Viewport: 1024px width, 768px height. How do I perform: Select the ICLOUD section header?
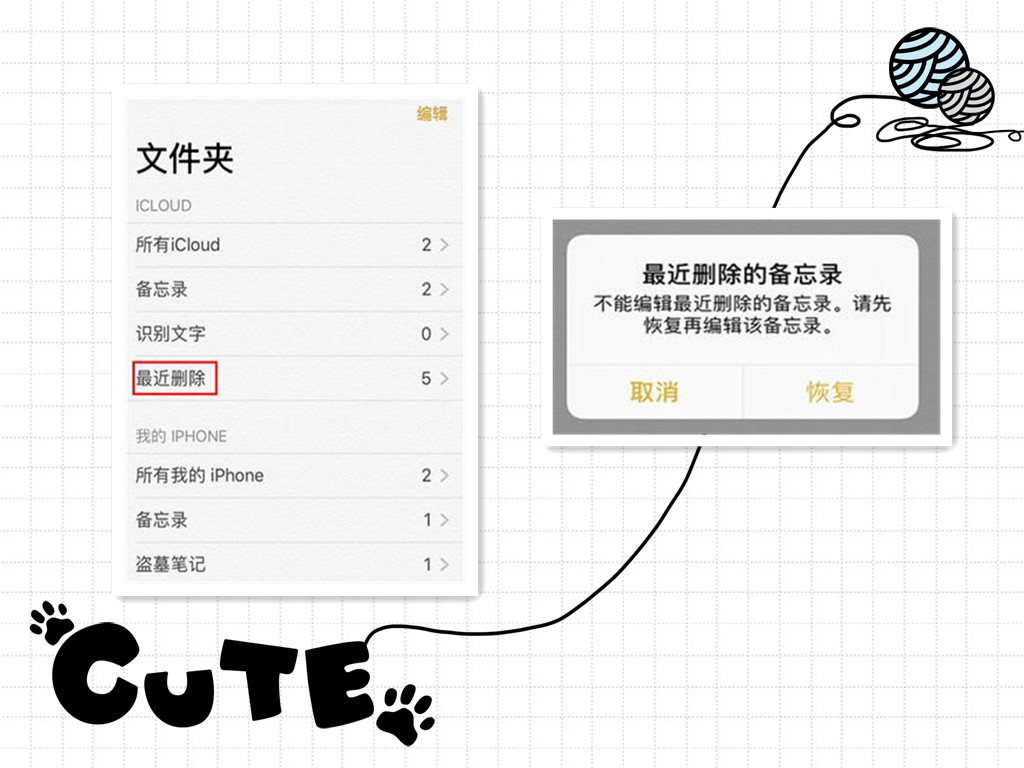[161, 206]
